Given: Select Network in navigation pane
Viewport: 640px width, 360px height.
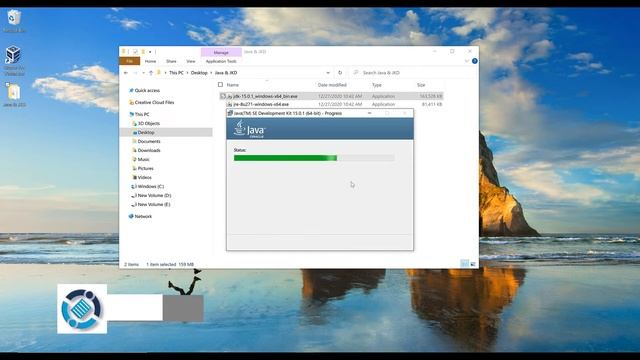Looking at the screenshot, I should 143,216.
